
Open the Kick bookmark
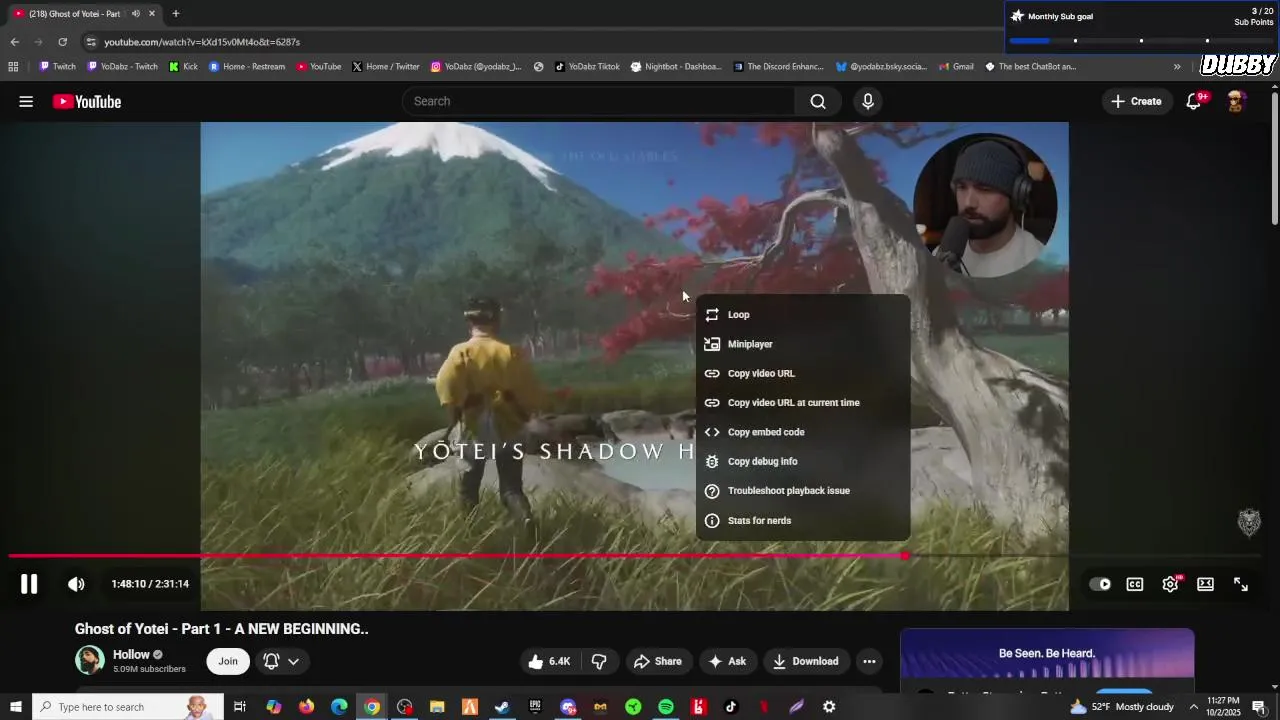tap(183, 67)
